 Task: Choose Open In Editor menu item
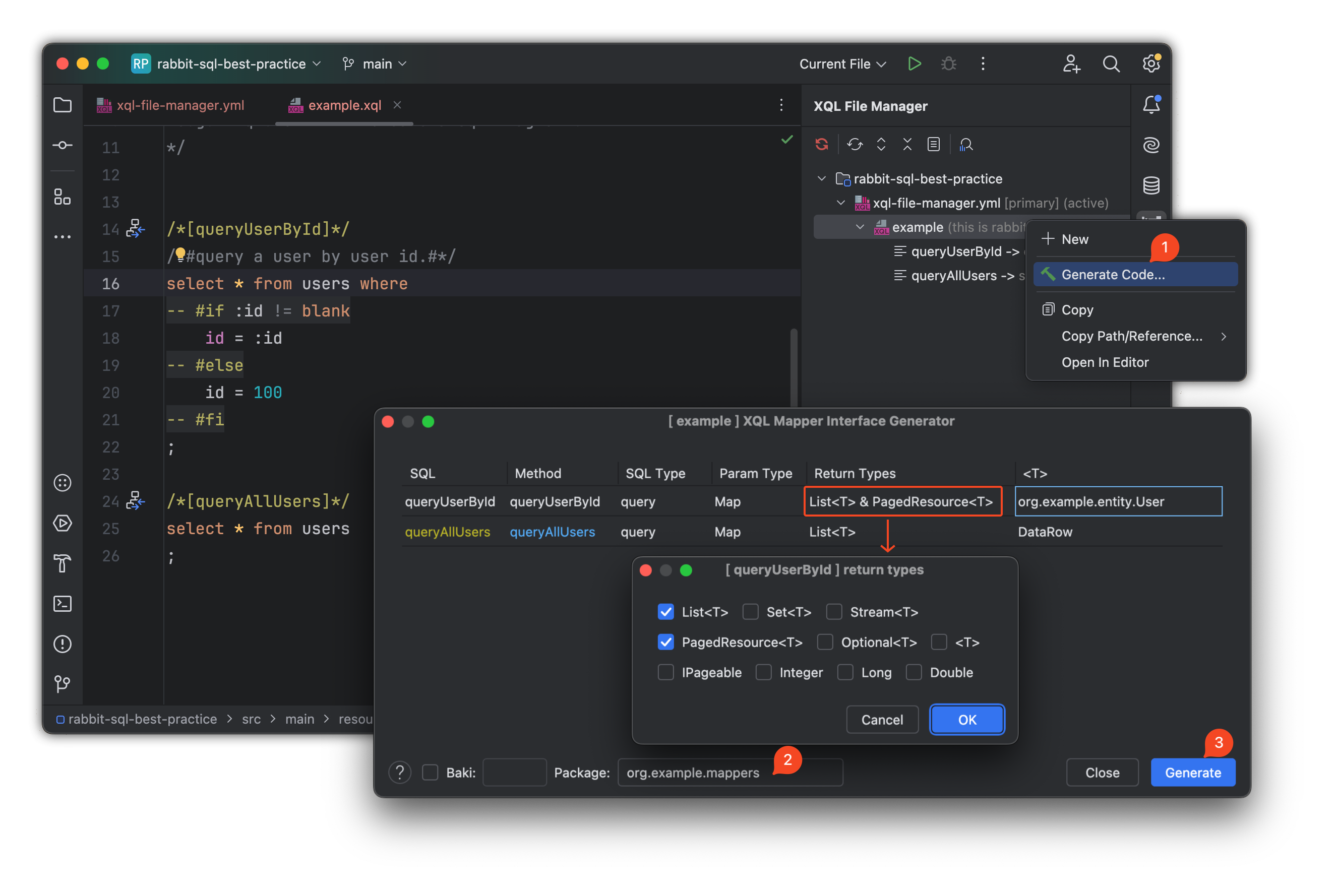[x=1135, y=362]
